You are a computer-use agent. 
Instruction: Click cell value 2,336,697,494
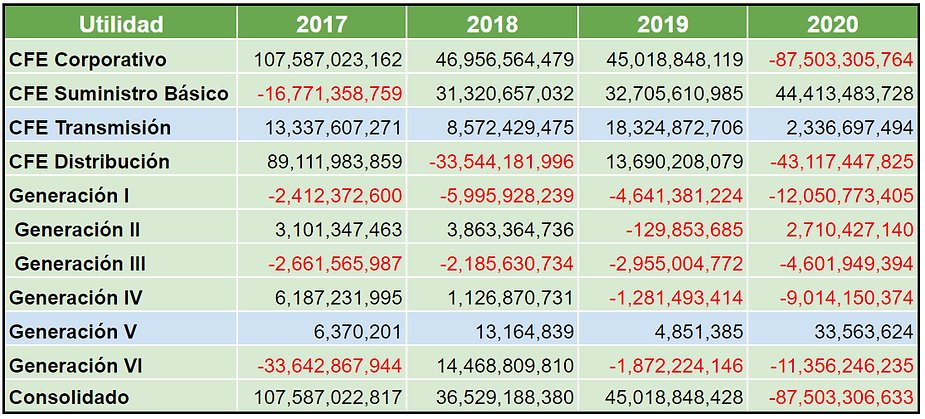coord(851,128)
